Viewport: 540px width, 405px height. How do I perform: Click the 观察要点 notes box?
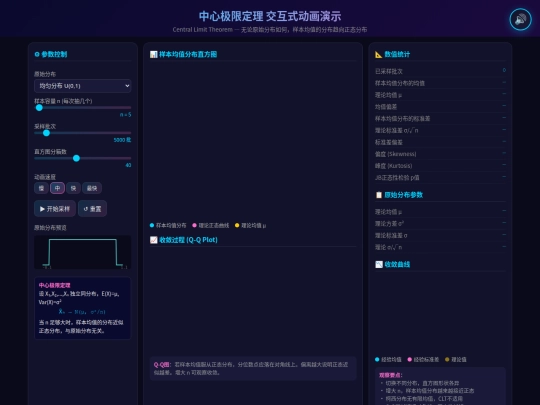440,386
